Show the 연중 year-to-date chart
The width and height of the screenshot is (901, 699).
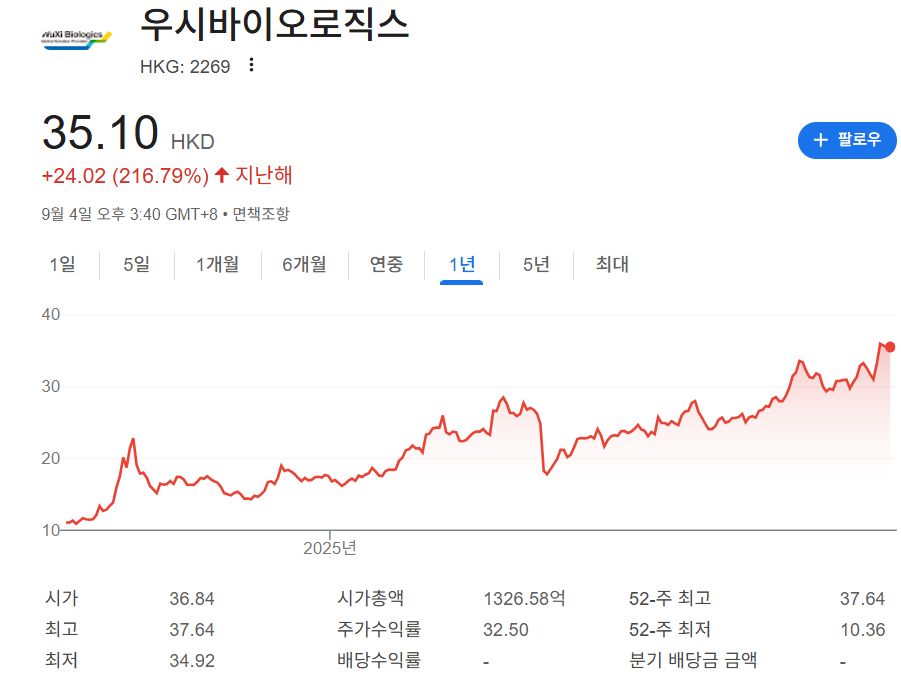pyautogui.click(x=386, y=264)
